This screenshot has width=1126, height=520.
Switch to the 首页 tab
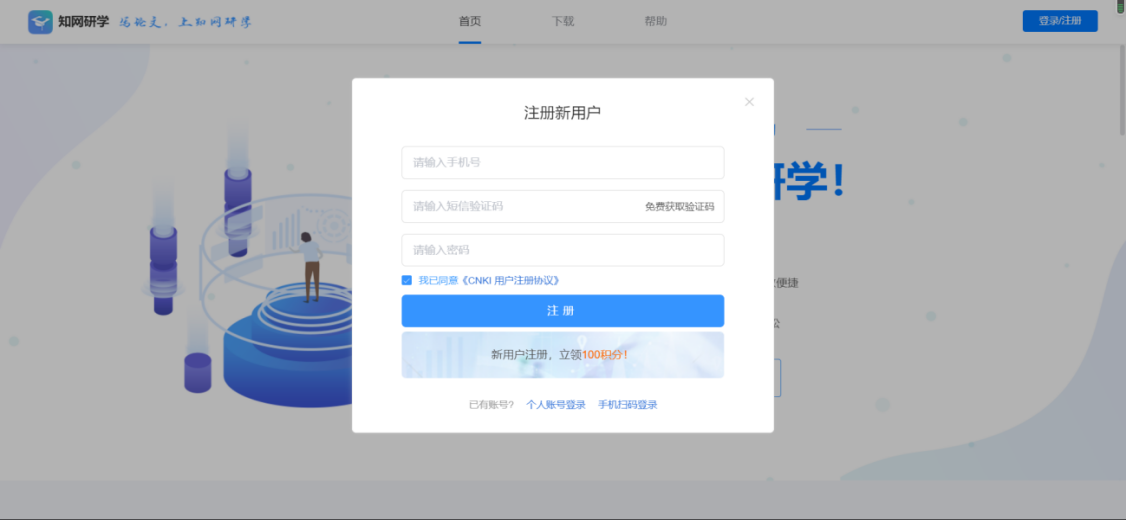click(x=470, y=21)
